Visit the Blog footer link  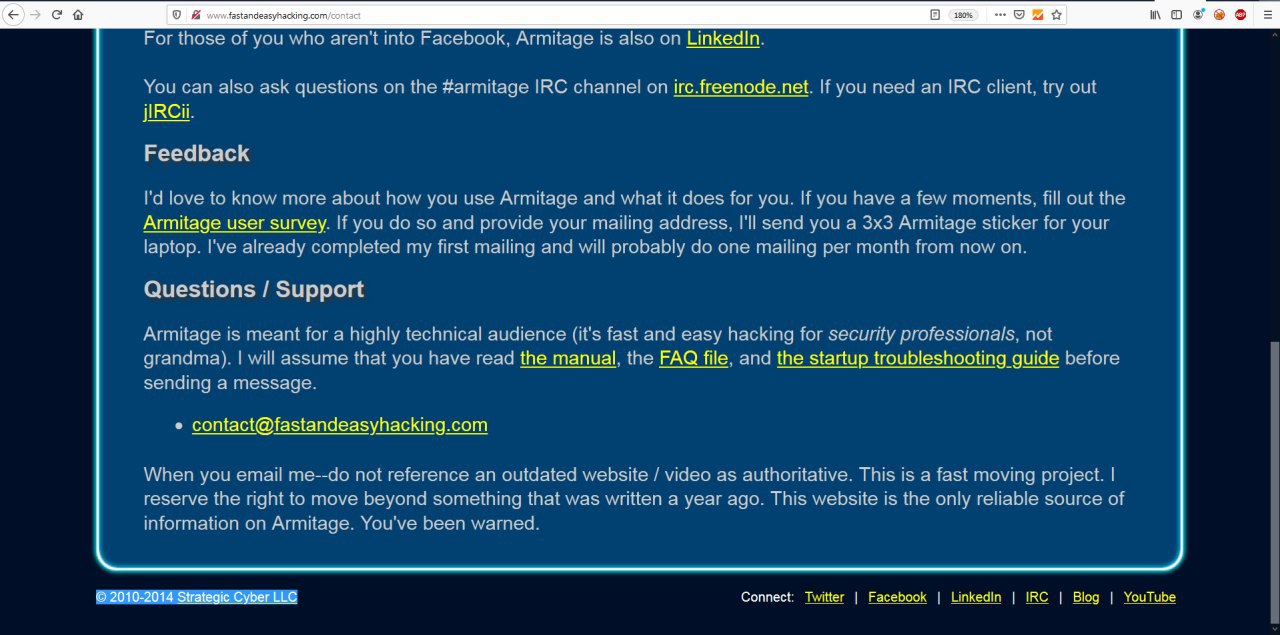1086,597
